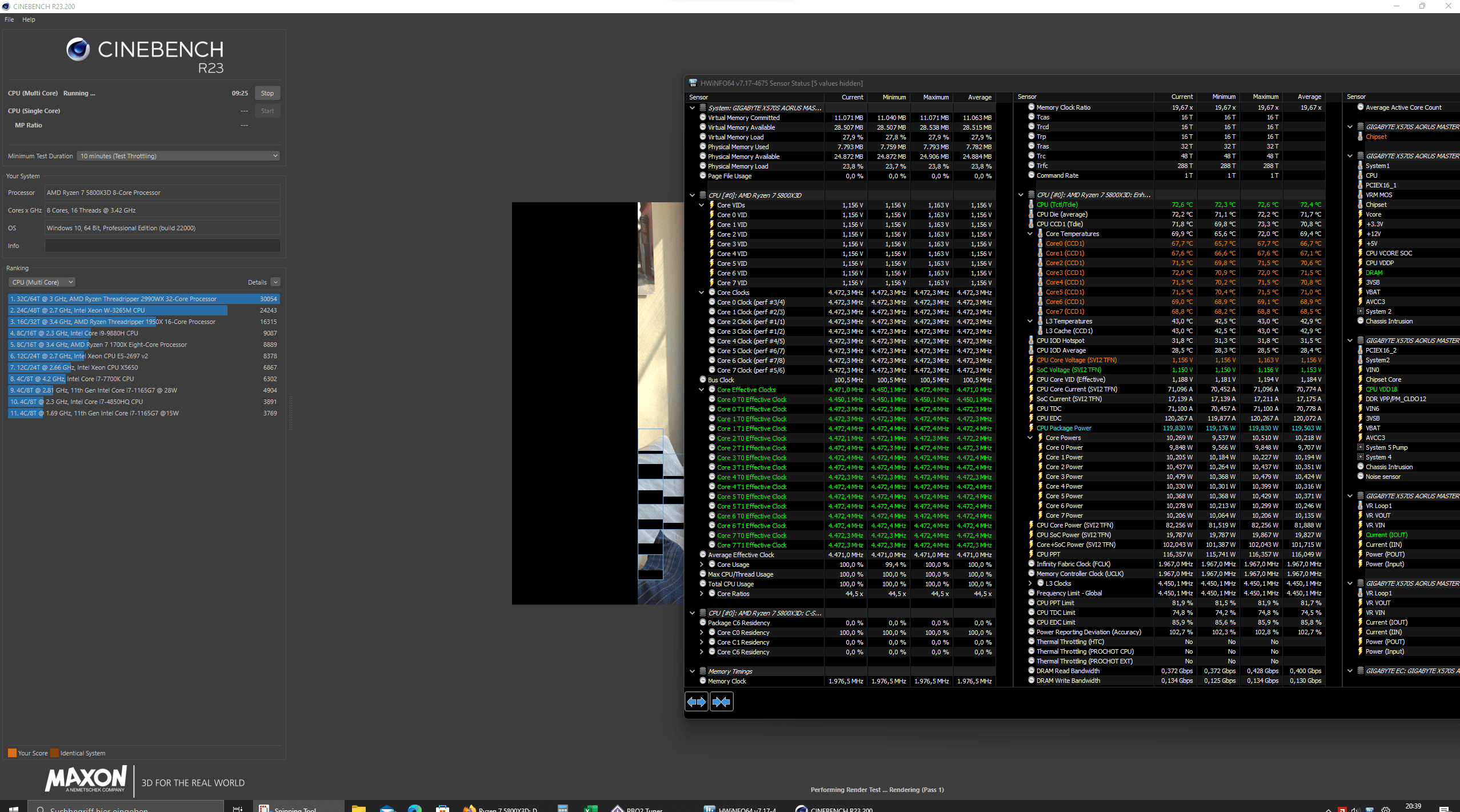Viewport: 1460px width, 812px height.
Task: Click the CPU Package Power current value
Action: [x=1177, y=428]
